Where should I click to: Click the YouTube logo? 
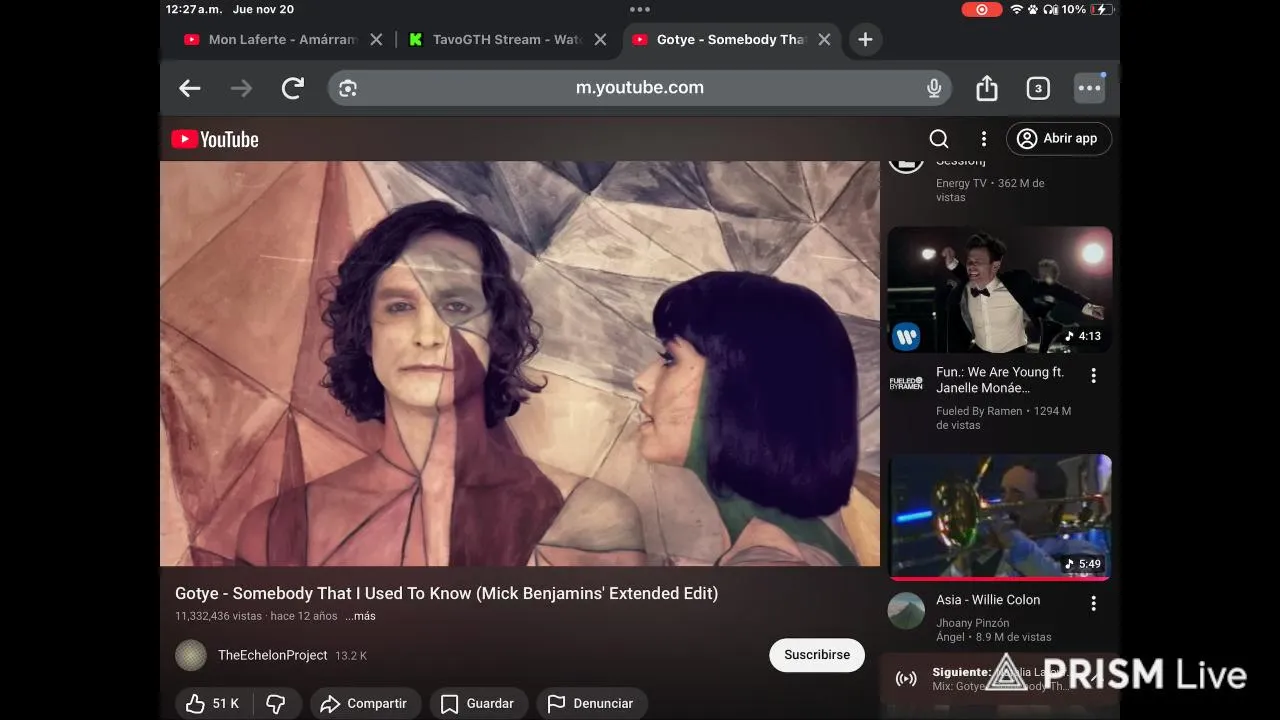pyautogui.click(x=215, y=139)
